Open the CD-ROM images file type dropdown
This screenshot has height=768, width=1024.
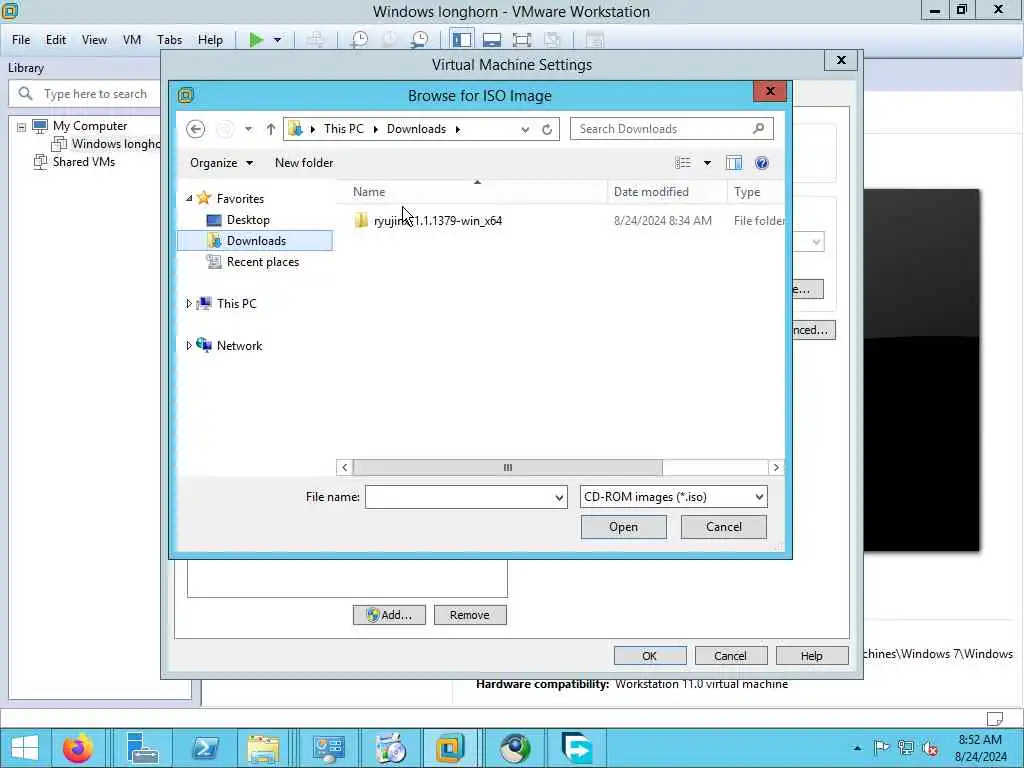pyautogui.click(x=673, y=497)
